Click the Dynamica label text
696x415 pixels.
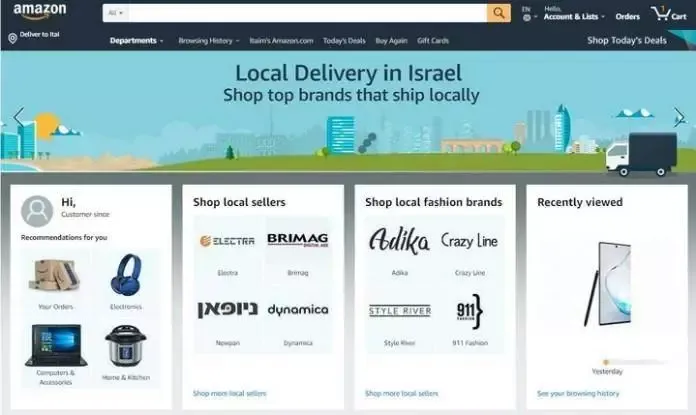[x=298, y=343]
